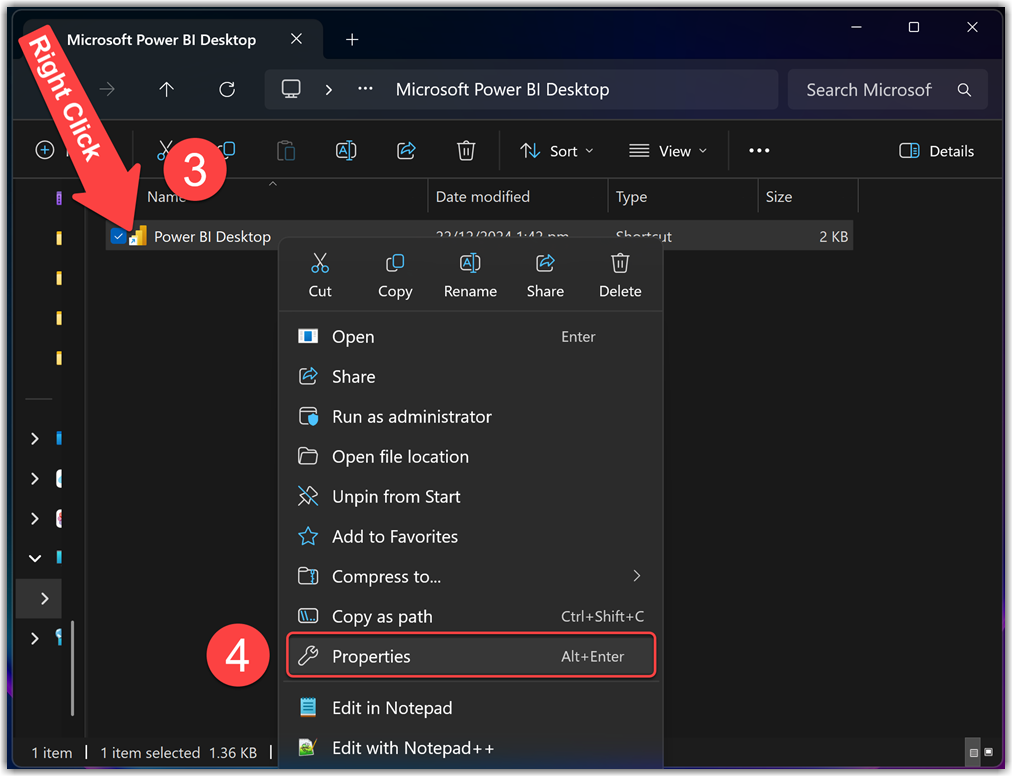Switch to large icons view in status bar
1013x777 pixels.
pos(988,752)
